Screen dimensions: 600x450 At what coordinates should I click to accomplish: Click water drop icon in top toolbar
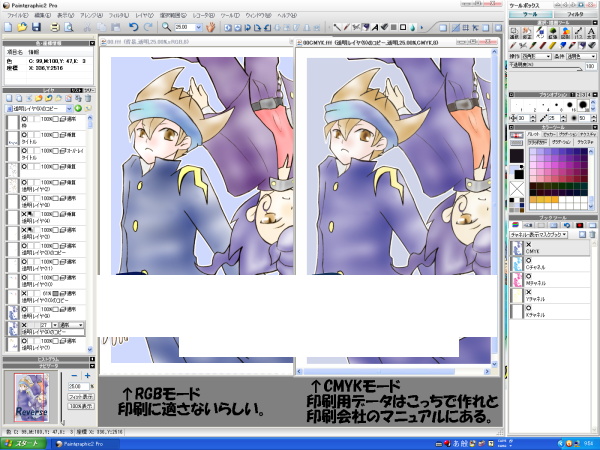412,28
